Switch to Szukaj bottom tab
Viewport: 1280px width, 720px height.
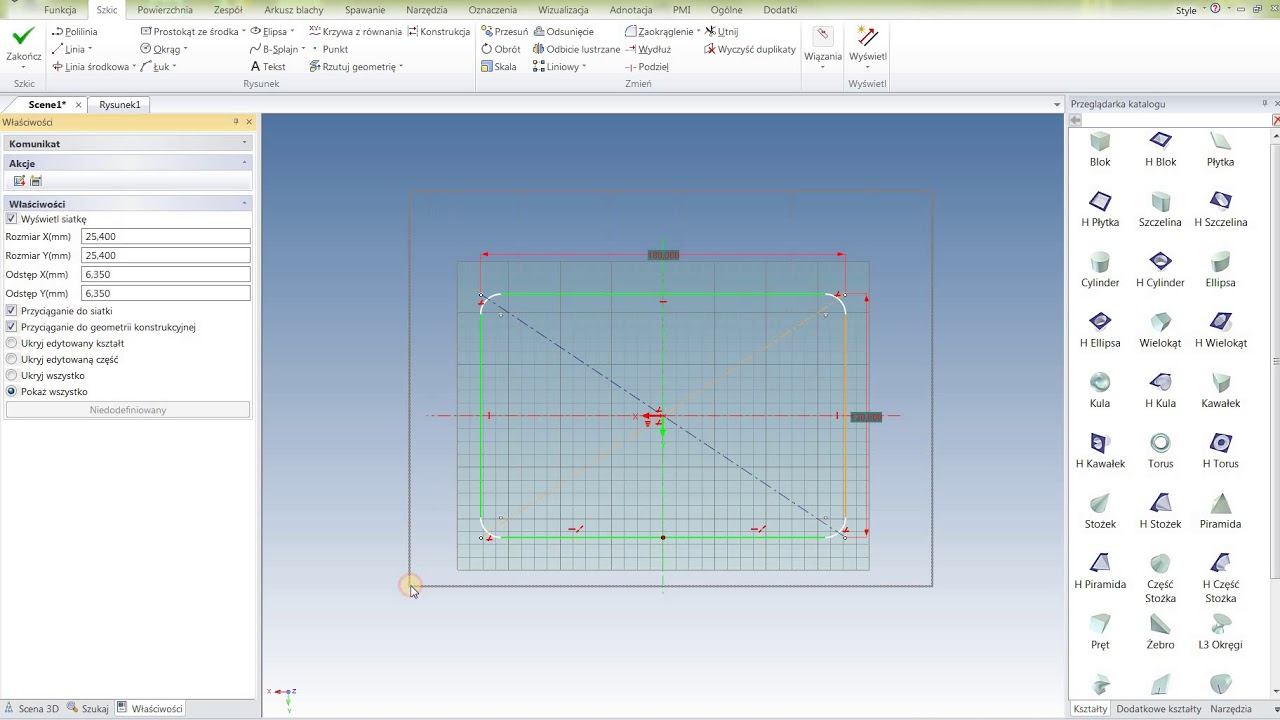click(88, 708)
